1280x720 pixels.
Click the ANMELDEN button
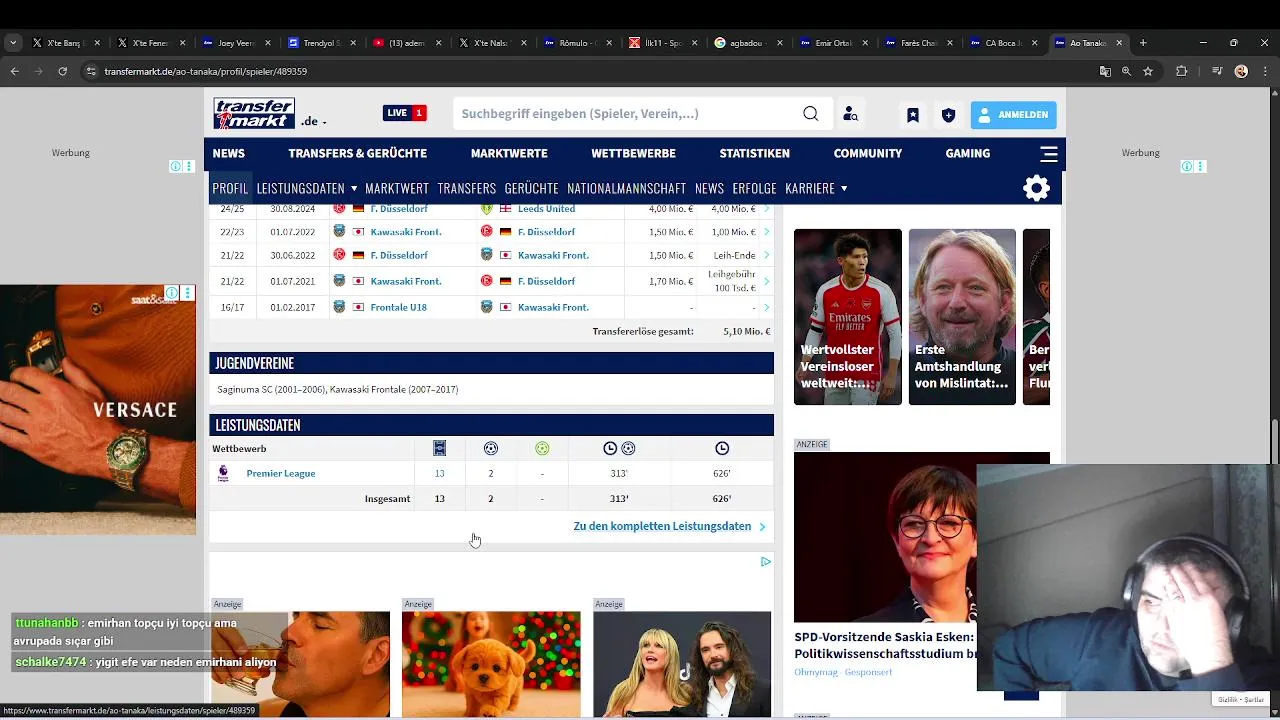[1013, 115]
